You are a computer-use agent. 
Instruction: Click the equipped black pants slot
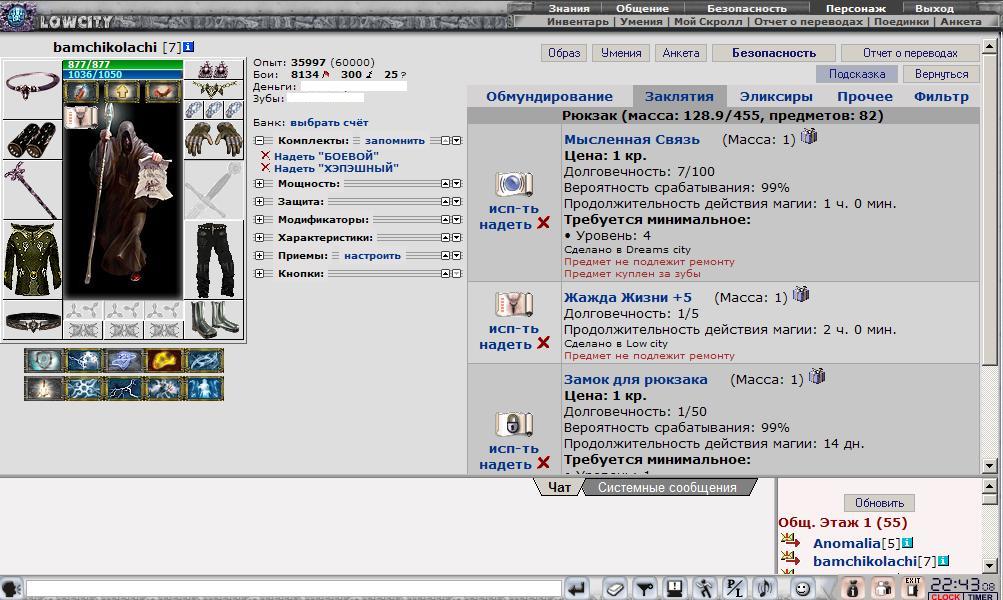point(214,259)
